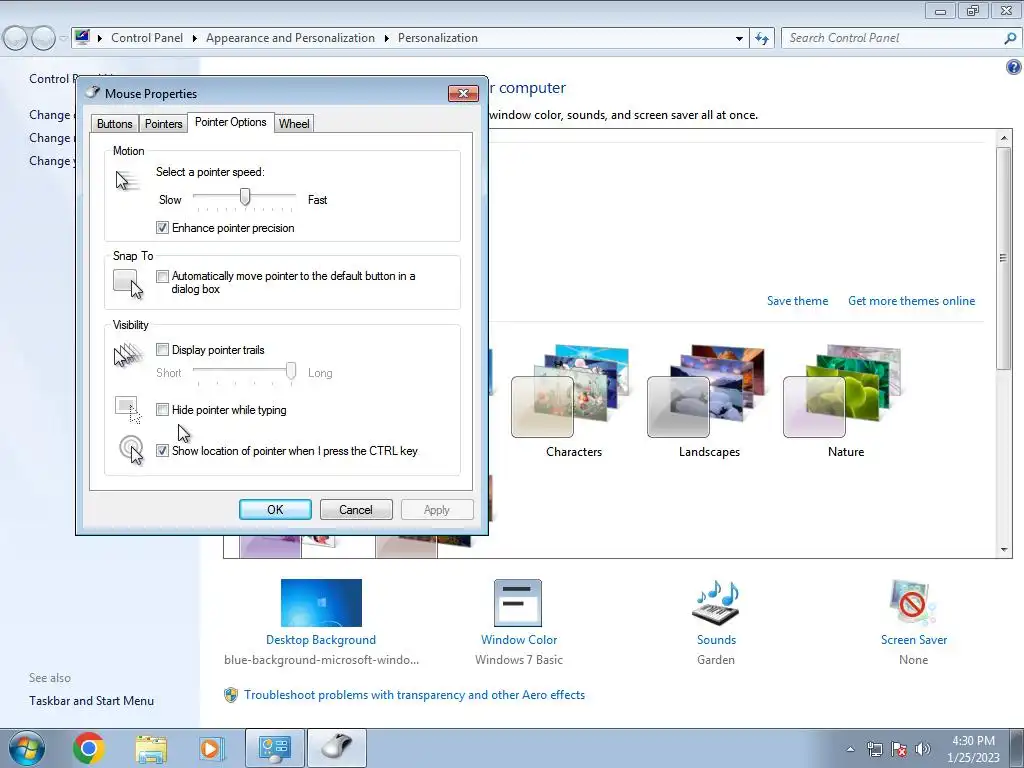This screenshot has height=768, width=1024.
Task: Open Taskbar and Start Menu link
Action: (x=91, y=701)
